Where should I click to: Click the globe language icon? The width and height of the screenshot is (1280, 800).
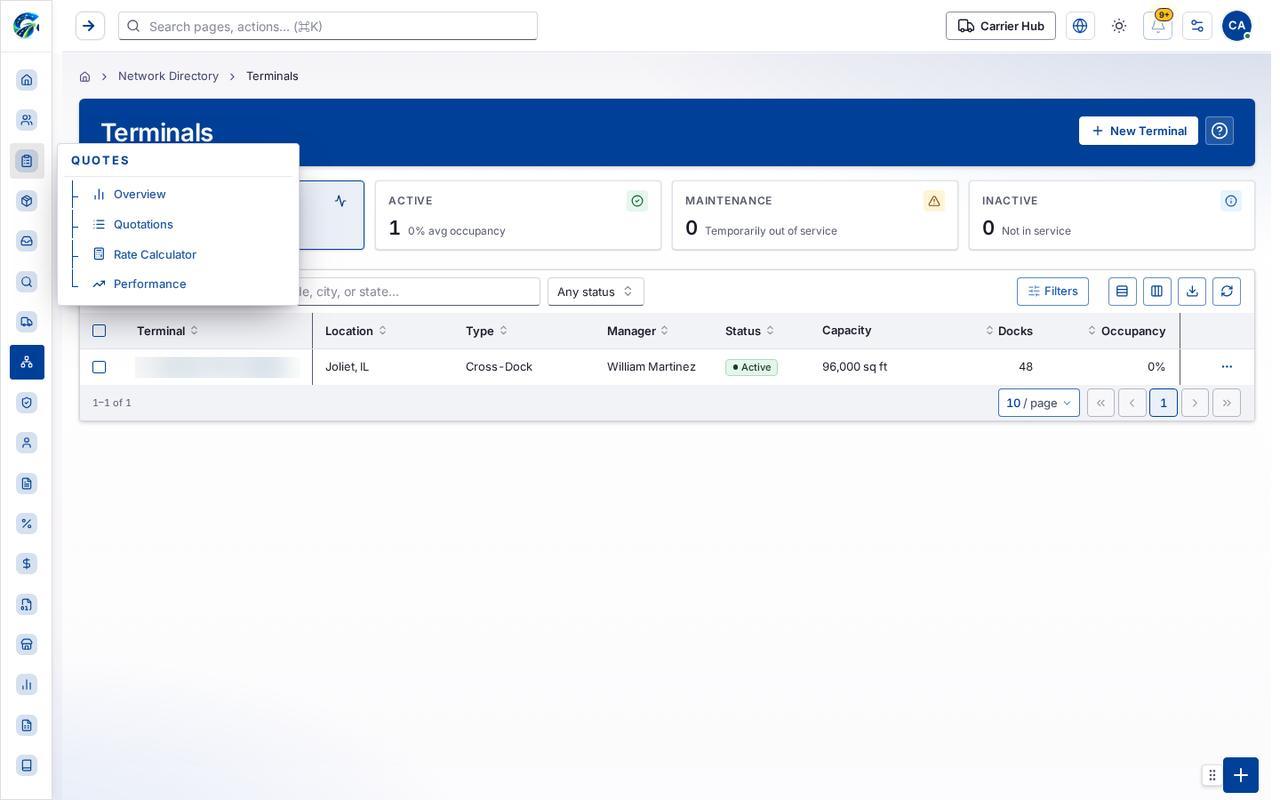coord(1080,26)
